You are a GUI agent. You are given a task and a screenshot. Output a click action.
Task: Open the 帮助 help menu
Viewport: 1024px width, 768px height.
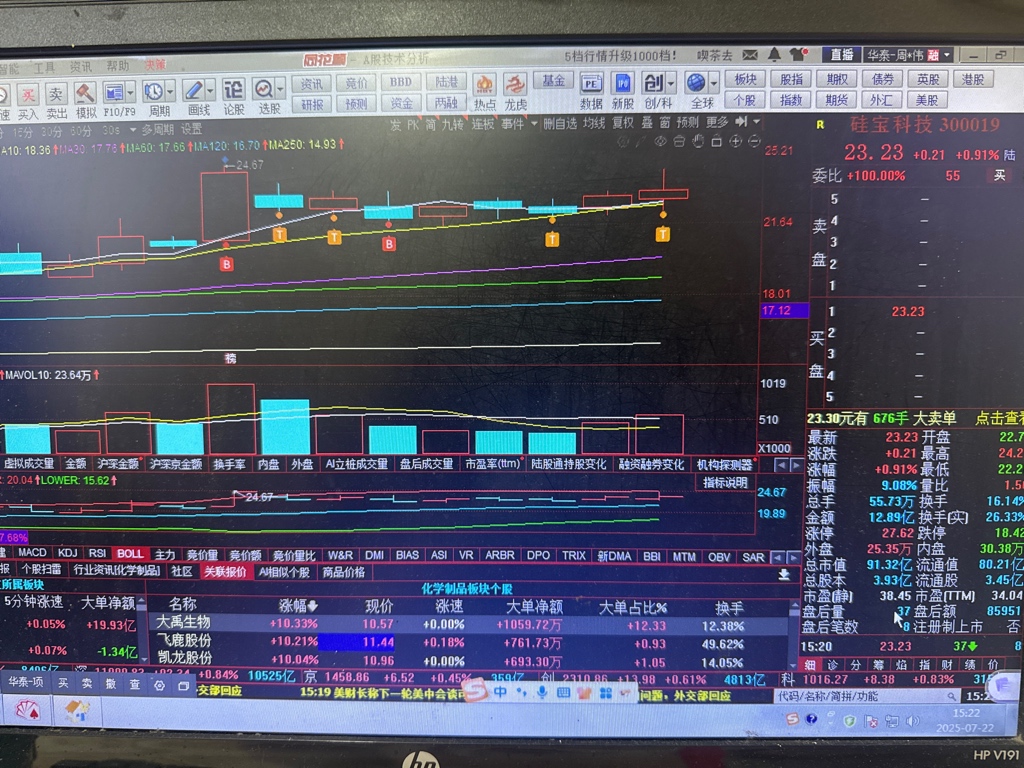click(118, 66)
